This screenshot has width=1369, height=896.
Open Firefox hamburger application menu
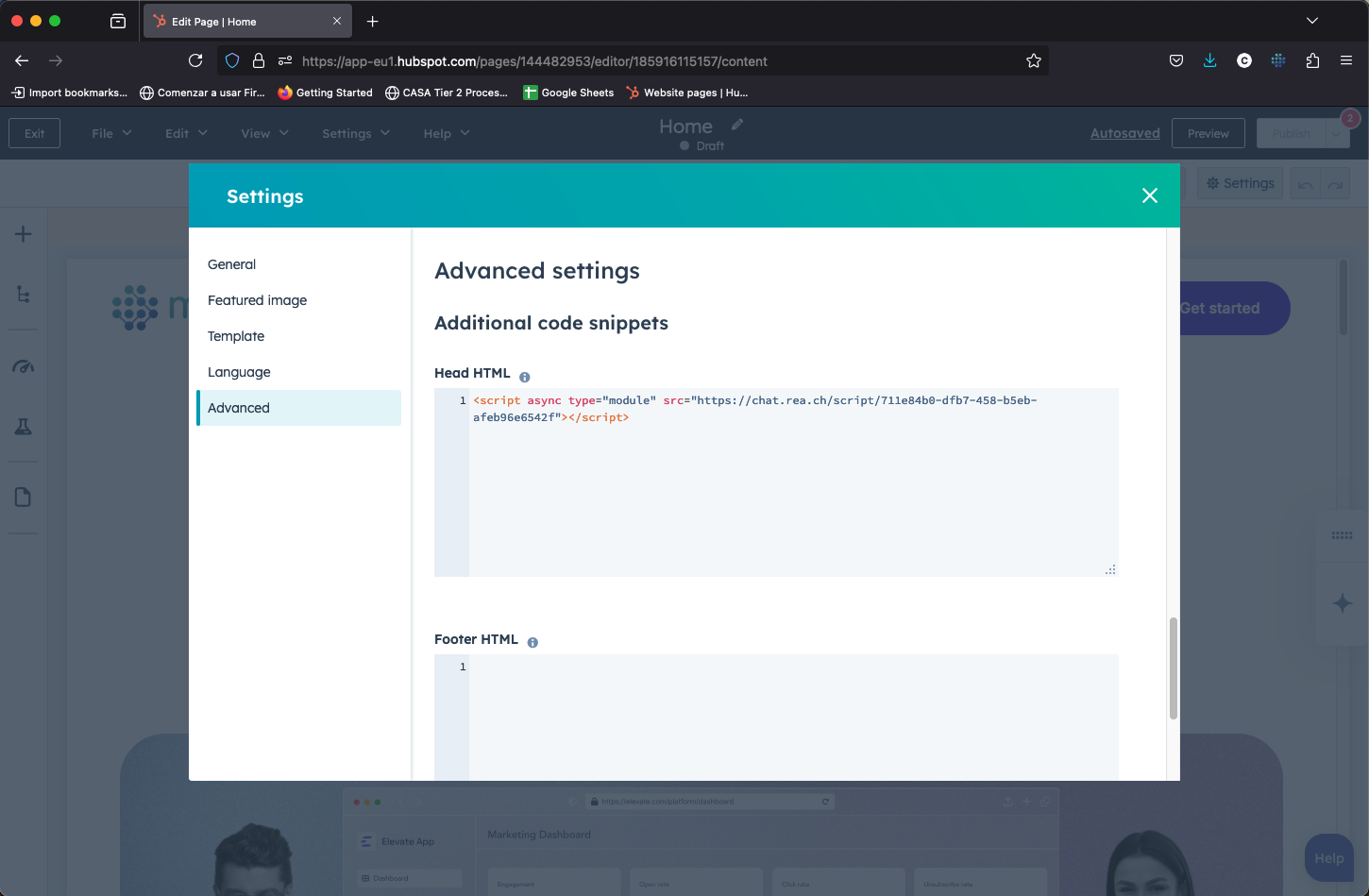pyautogui.click(x=1346, y=60)
